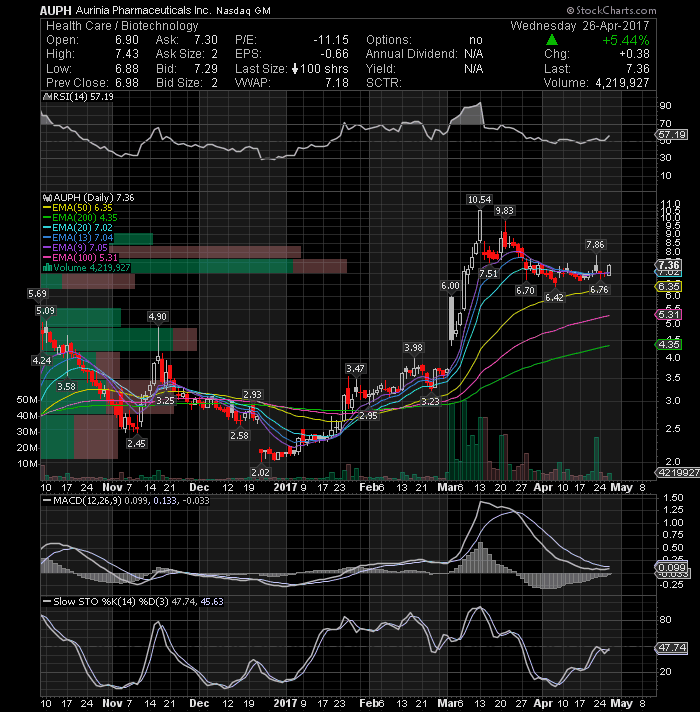
Task: Click the 5.31 pink axis value tag
Action: tap(669, 315)
